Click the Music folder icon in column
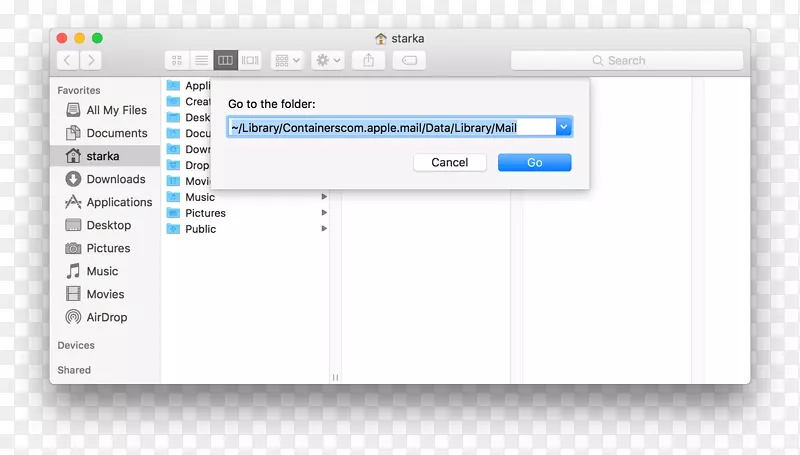800x455 pixels. 173,197
